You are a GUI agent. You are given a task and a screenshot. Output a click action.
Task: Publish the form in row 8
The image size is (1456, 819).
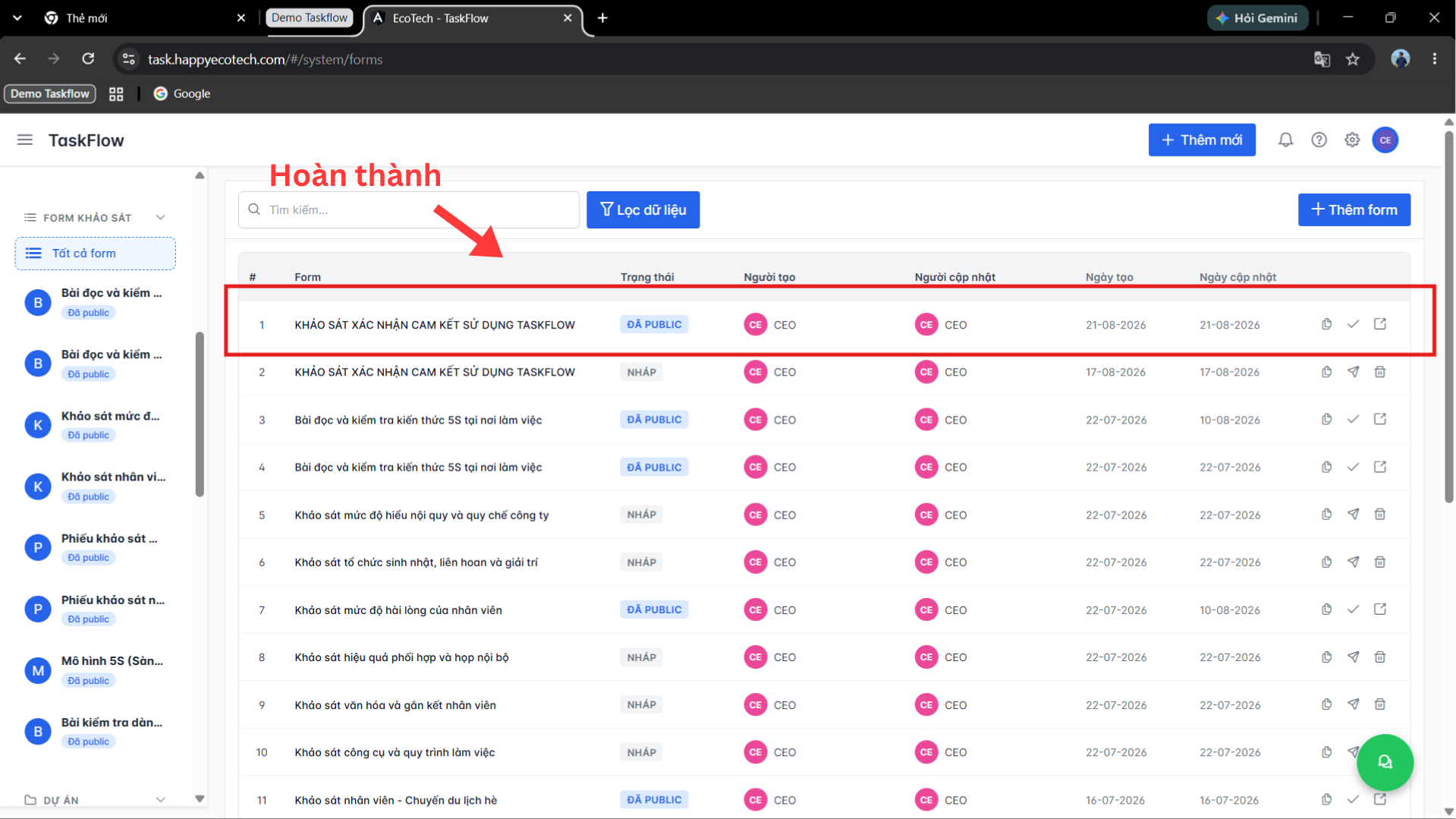(1353, 657)
